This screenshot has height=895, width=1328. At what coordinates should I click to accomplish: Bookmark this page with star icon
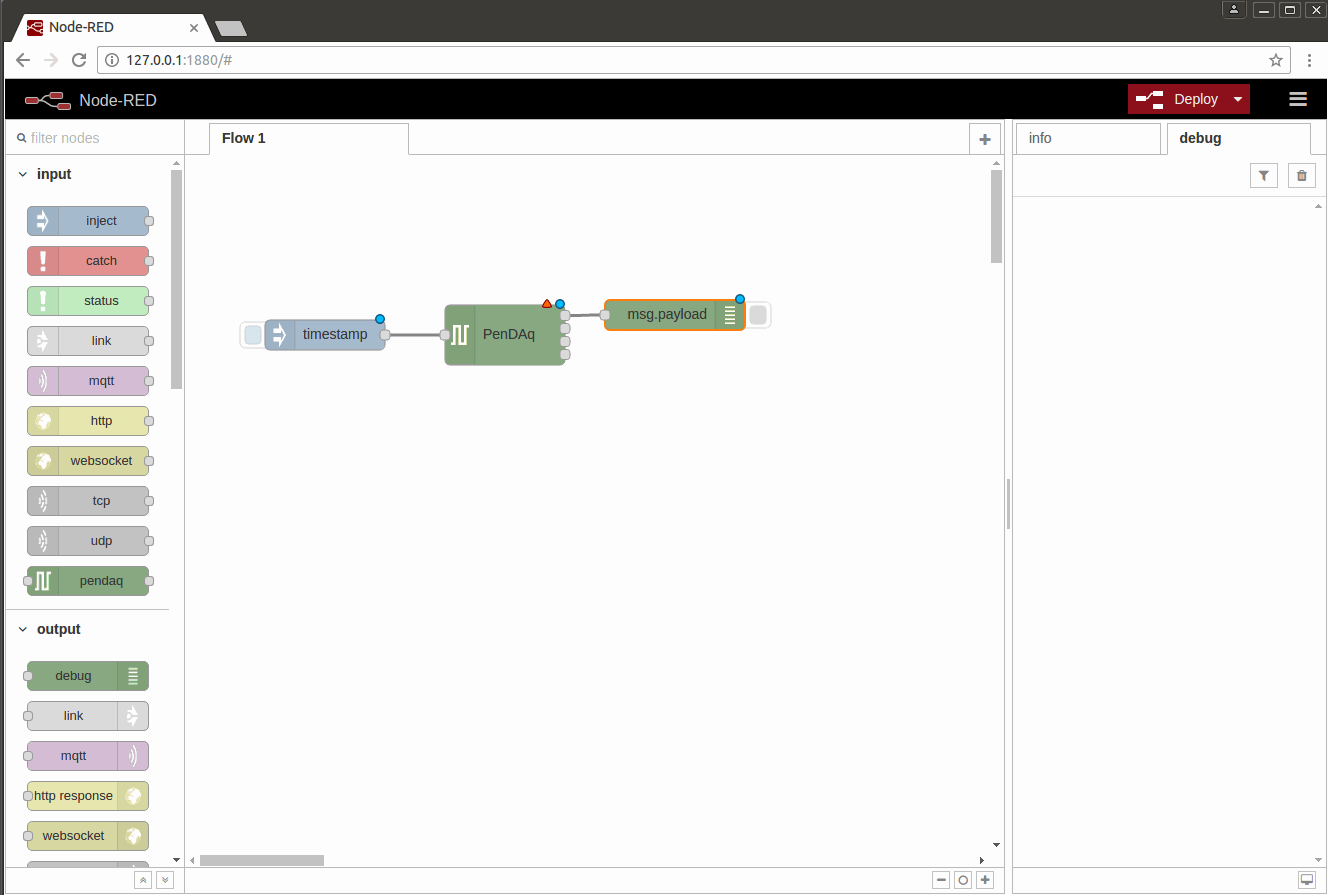pos(1276,60)
